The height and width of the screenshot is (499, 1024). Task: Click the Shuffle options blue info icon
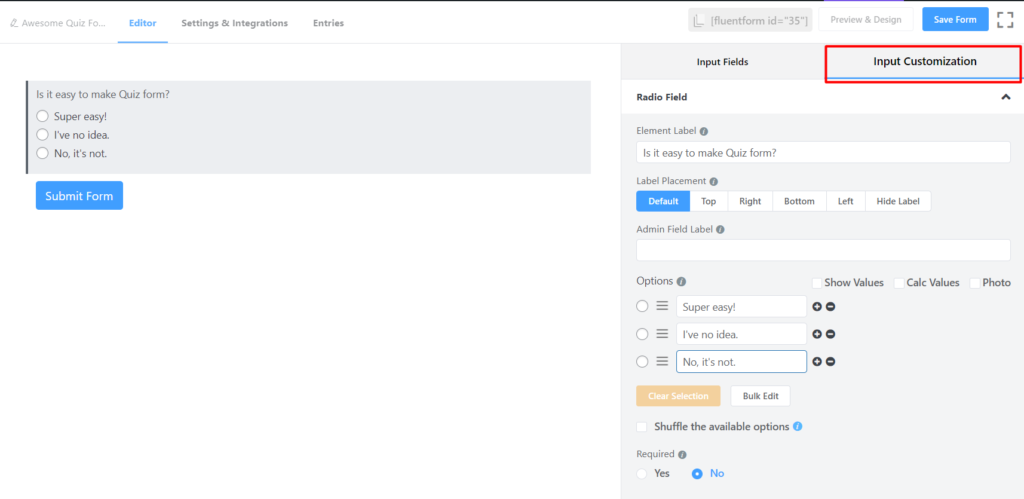point(797,427)
